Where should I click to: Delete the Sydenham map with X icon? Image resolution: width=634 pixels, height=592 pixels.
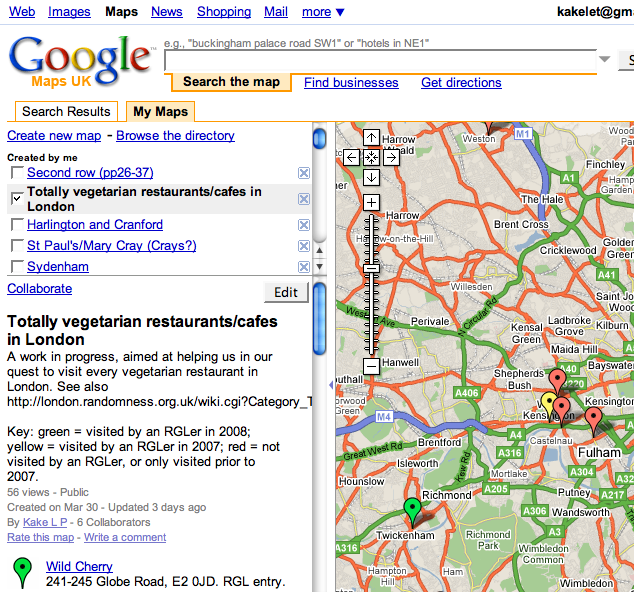pyautogui.click(x=304, y=267)
